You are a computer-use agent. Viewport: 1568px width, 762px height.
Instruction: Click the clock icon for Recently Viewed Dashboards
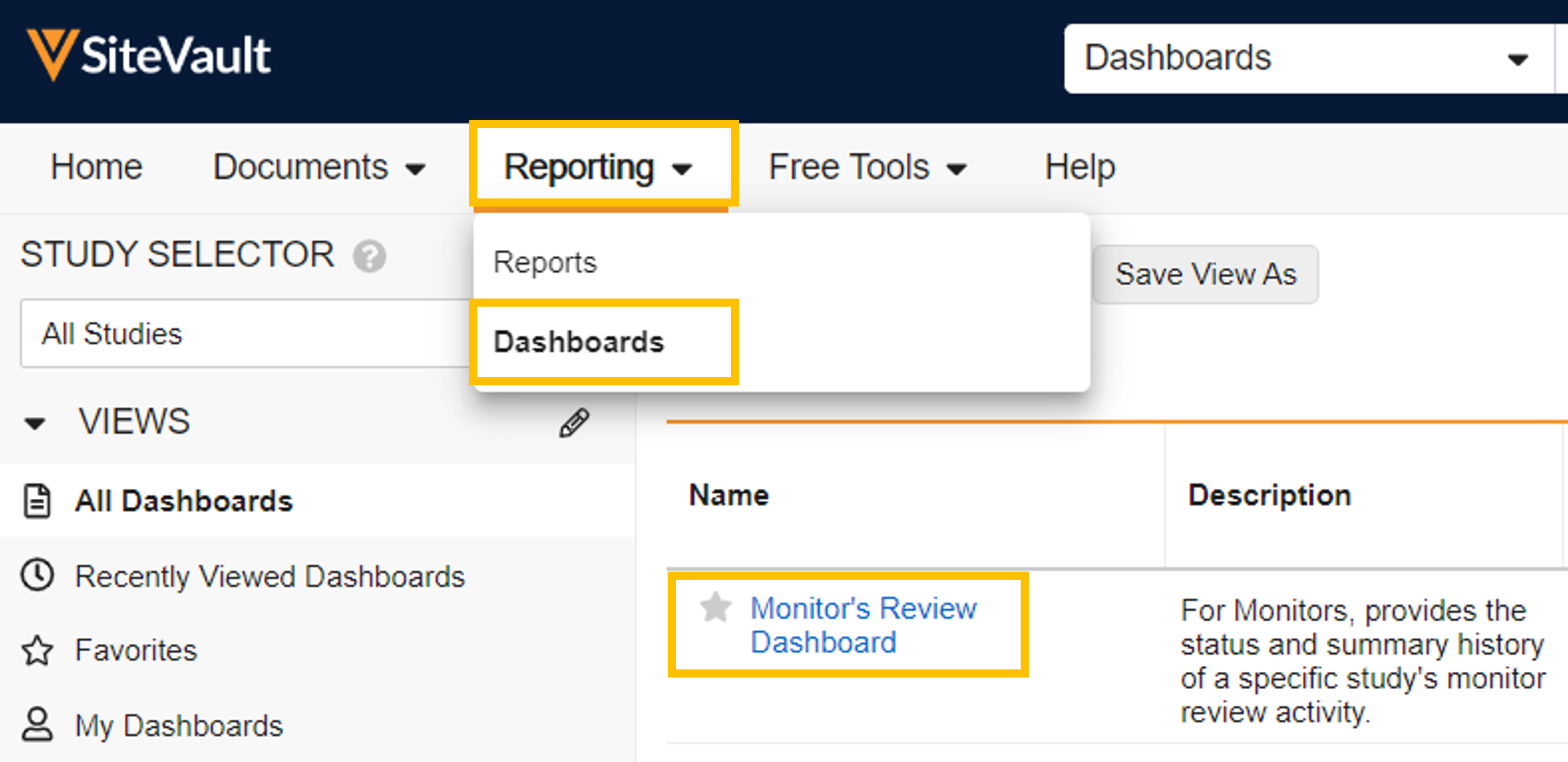[x=37, y=575]
